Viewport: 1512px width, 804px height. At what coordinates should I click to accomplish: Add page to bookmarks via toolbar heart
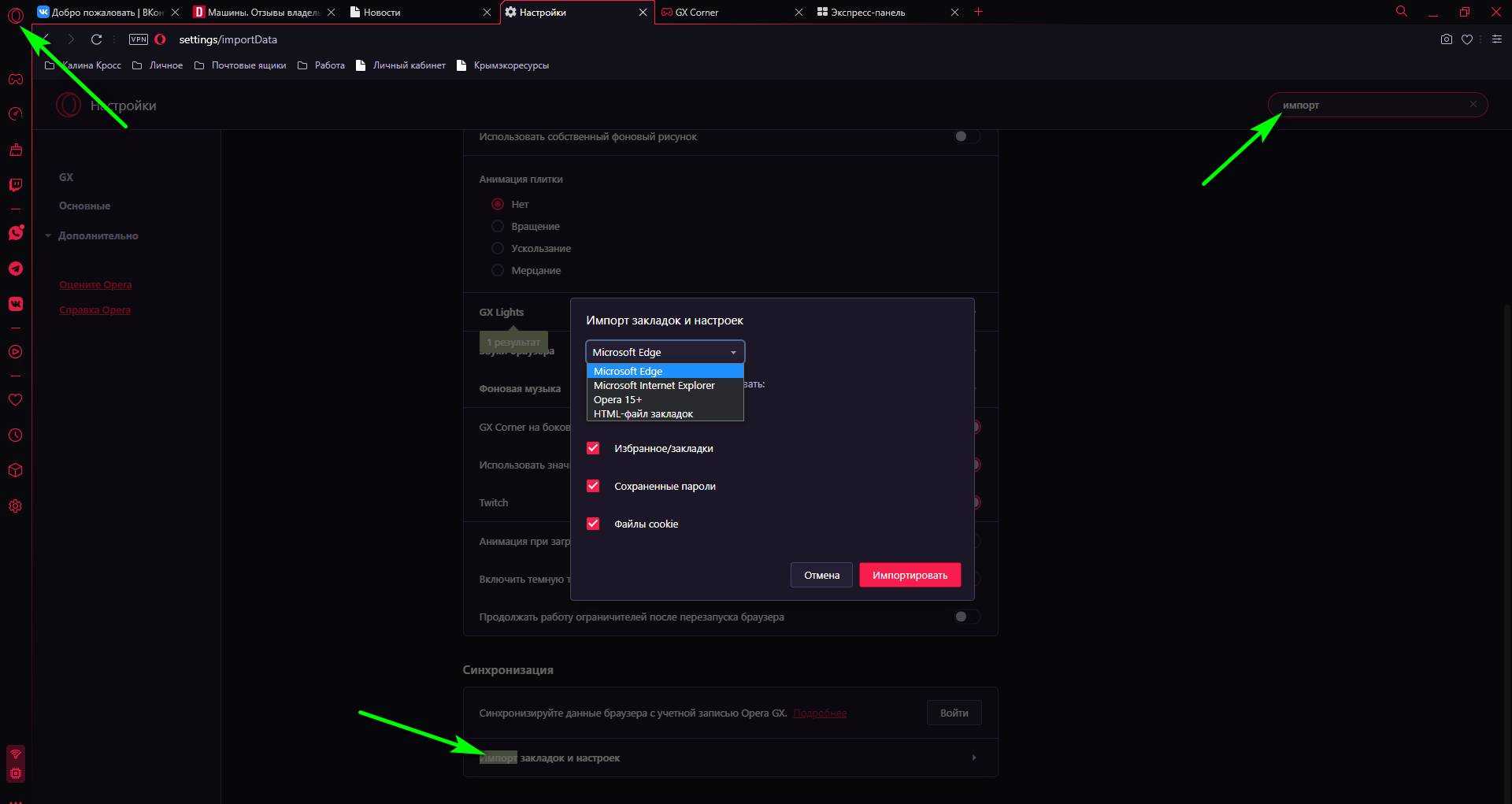pos(1467,39)
